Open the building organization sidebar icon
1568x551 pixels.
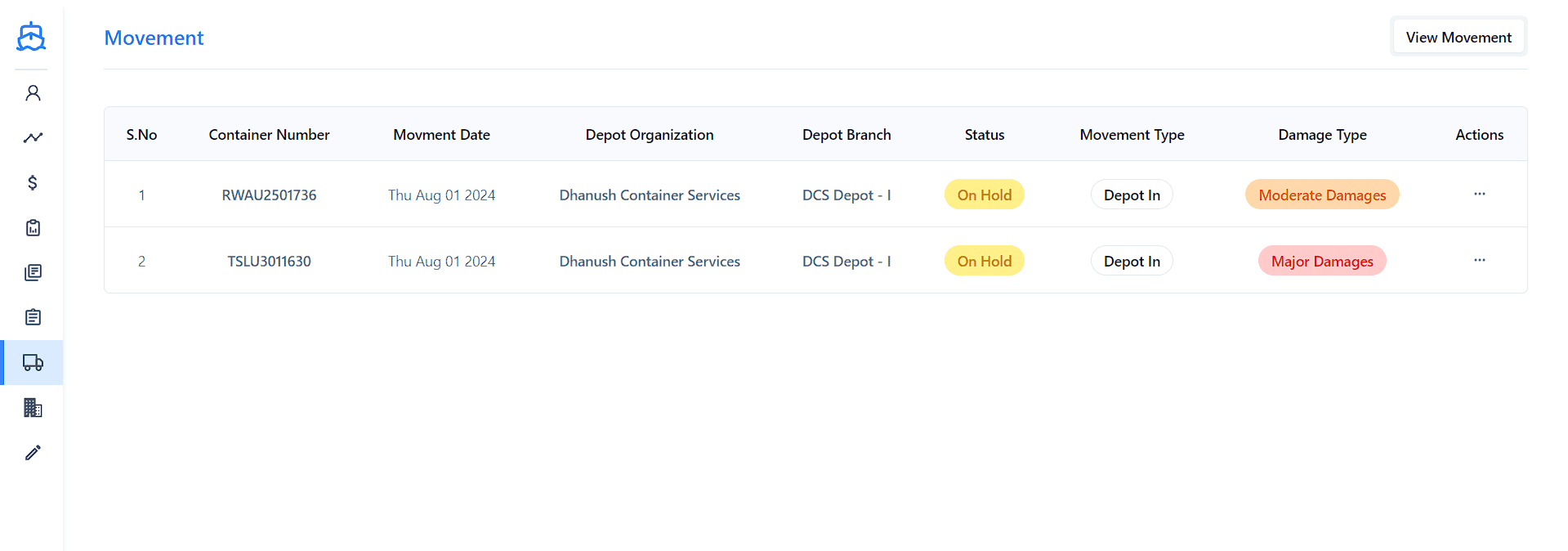point(33,407)
